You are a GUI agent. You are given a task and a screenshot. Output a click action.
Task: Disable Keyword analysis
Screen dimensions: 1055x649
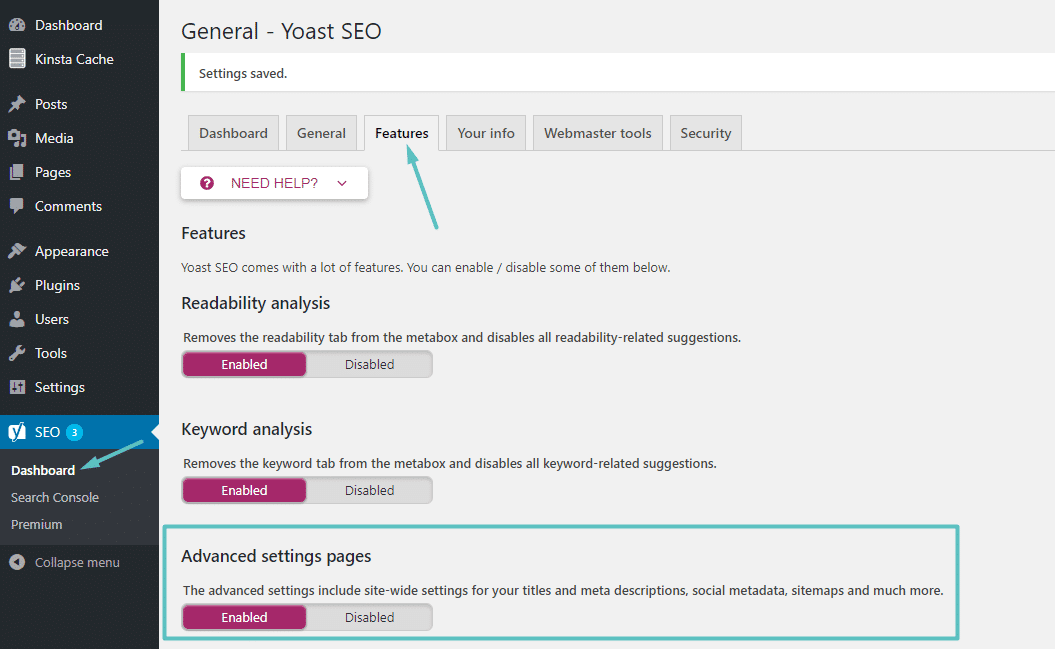pos(369,489)
